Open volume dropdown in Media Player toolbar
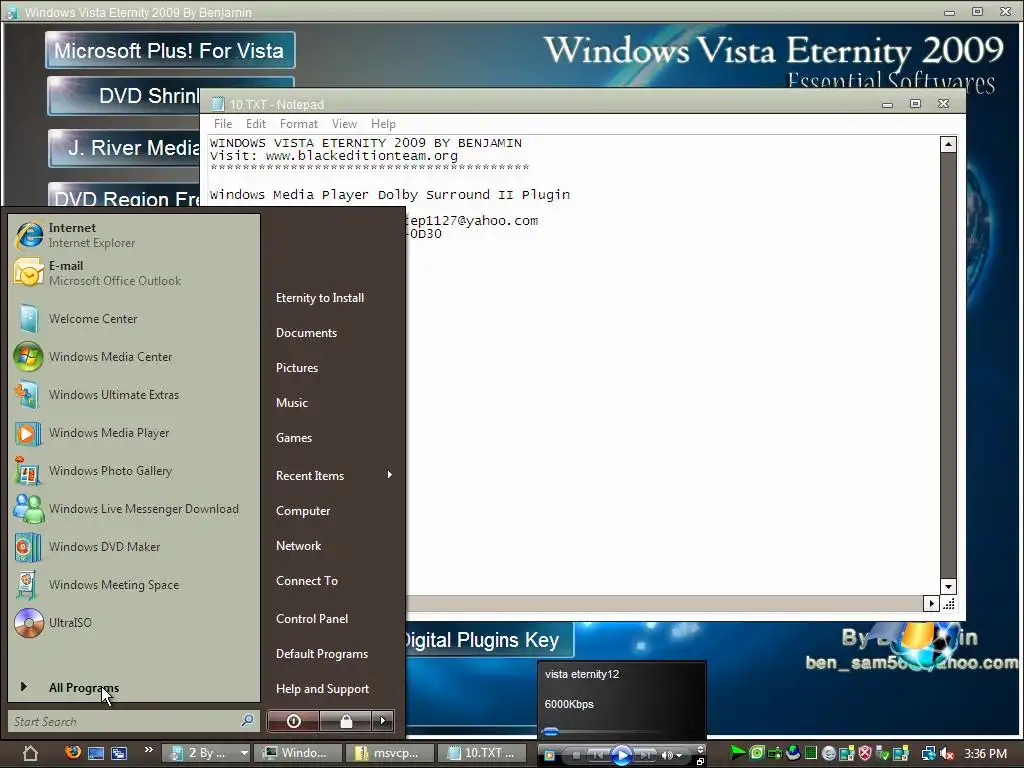 click(679, 756)
